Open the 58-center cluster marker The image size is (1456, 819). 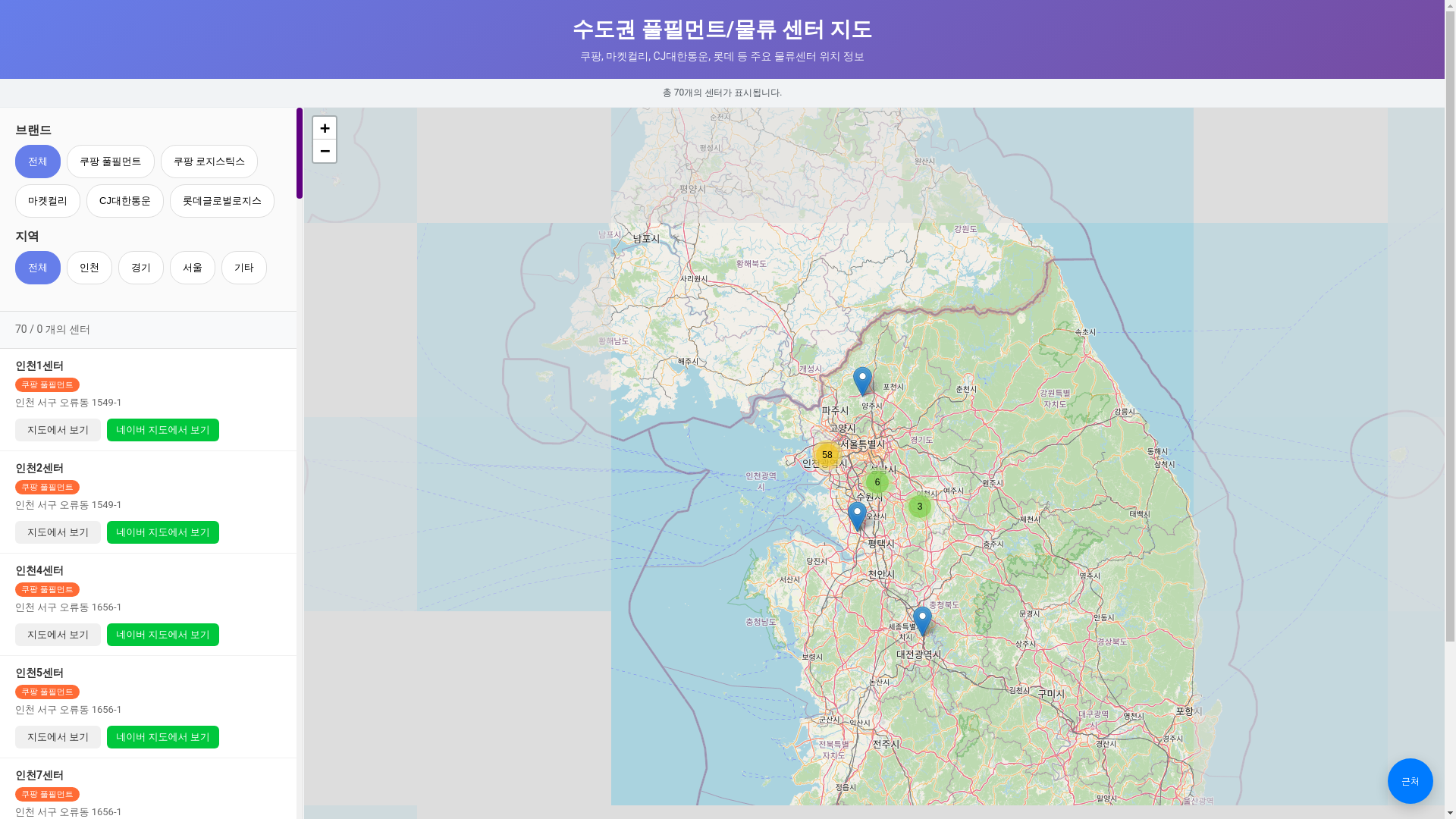827,455
